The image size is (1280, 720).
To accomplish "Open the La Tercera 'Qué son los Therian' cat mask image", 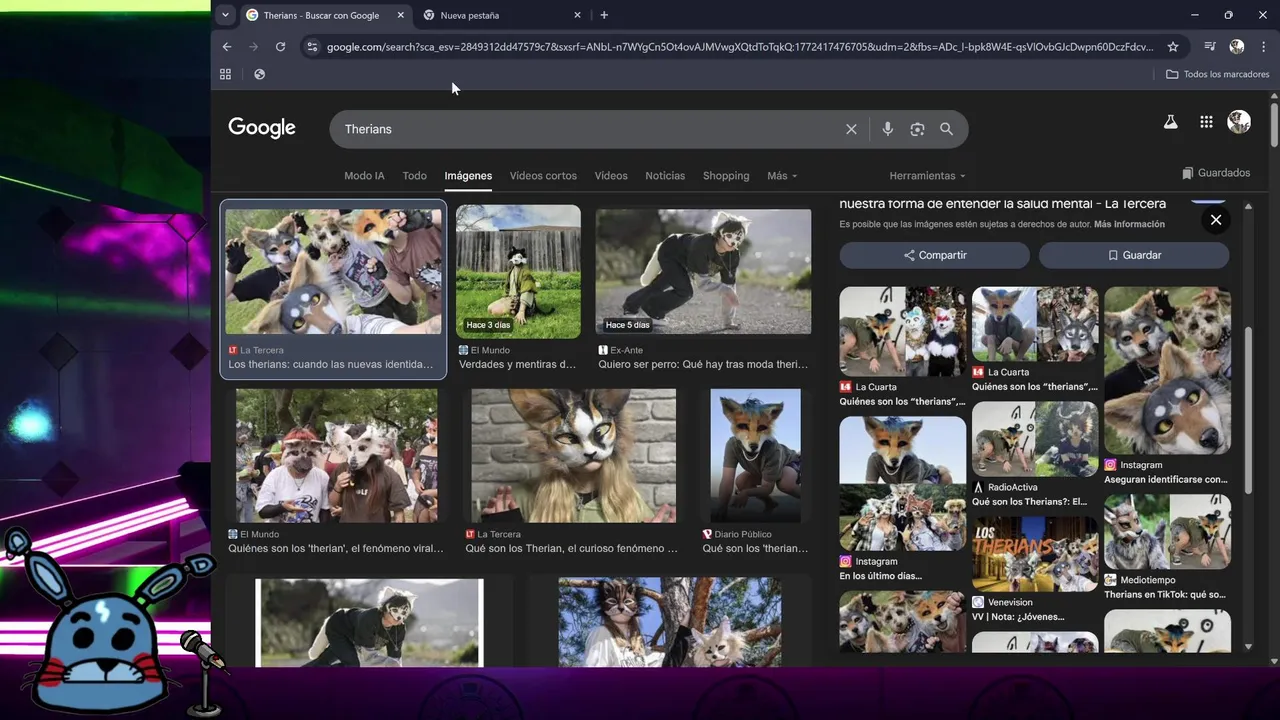I will (573, 456).
